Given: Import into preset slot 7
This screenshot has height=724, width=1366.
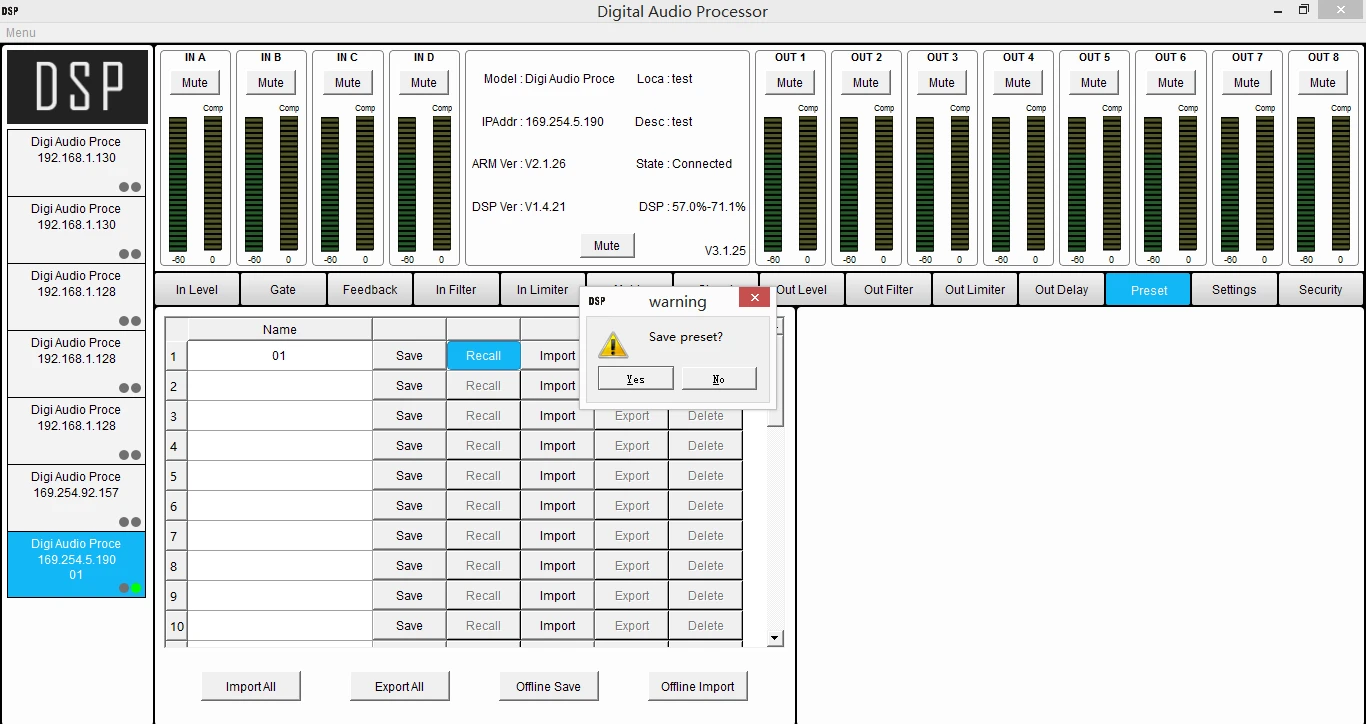Looking at the screenshot, I should [557, 535].
